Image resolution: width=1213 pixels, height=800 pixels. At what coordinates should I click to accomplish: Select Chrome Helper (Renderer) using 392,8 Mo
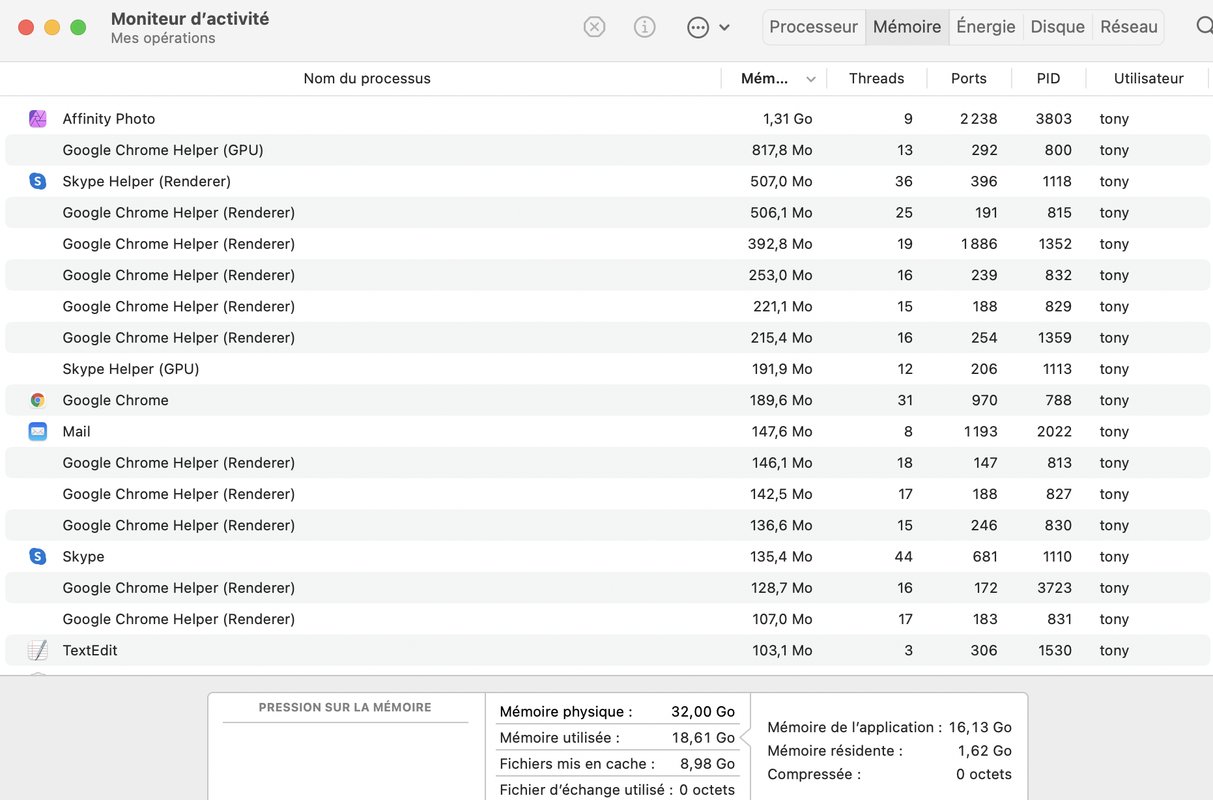(608, 244)
